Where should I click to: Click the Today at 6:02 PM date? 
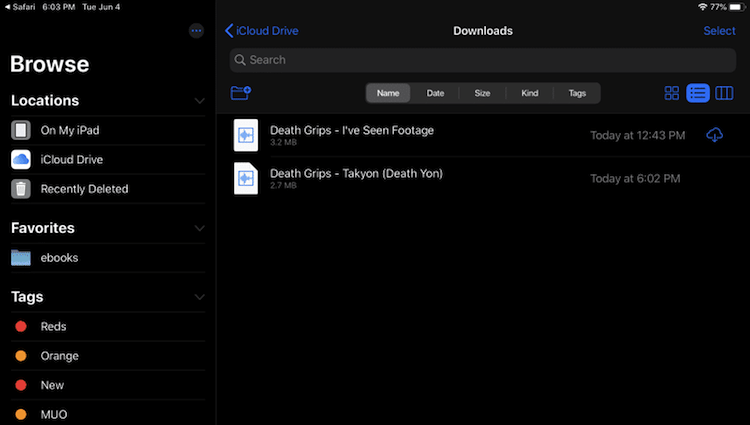(x=635, y=179)
